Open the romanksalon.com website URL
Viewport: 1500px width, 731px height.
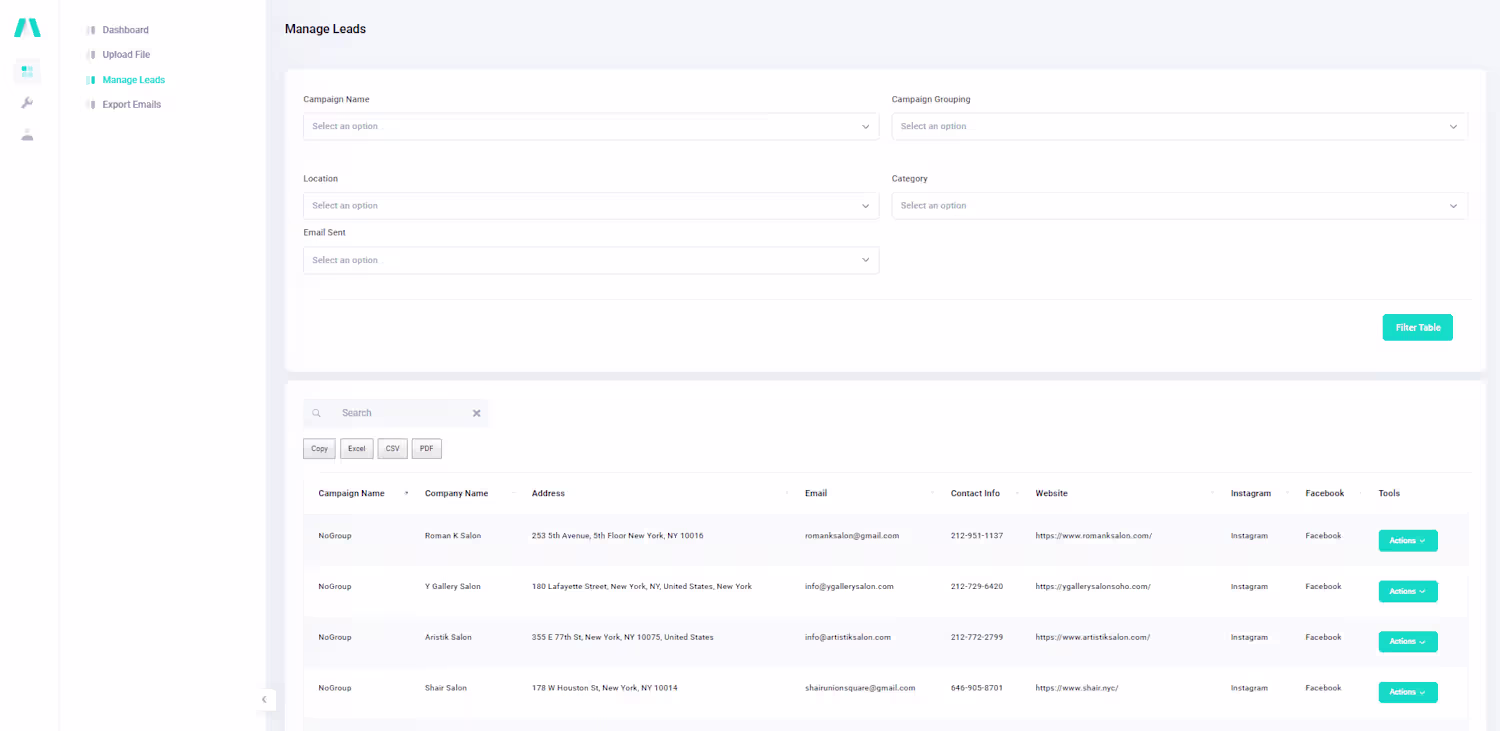(1094, 536)
